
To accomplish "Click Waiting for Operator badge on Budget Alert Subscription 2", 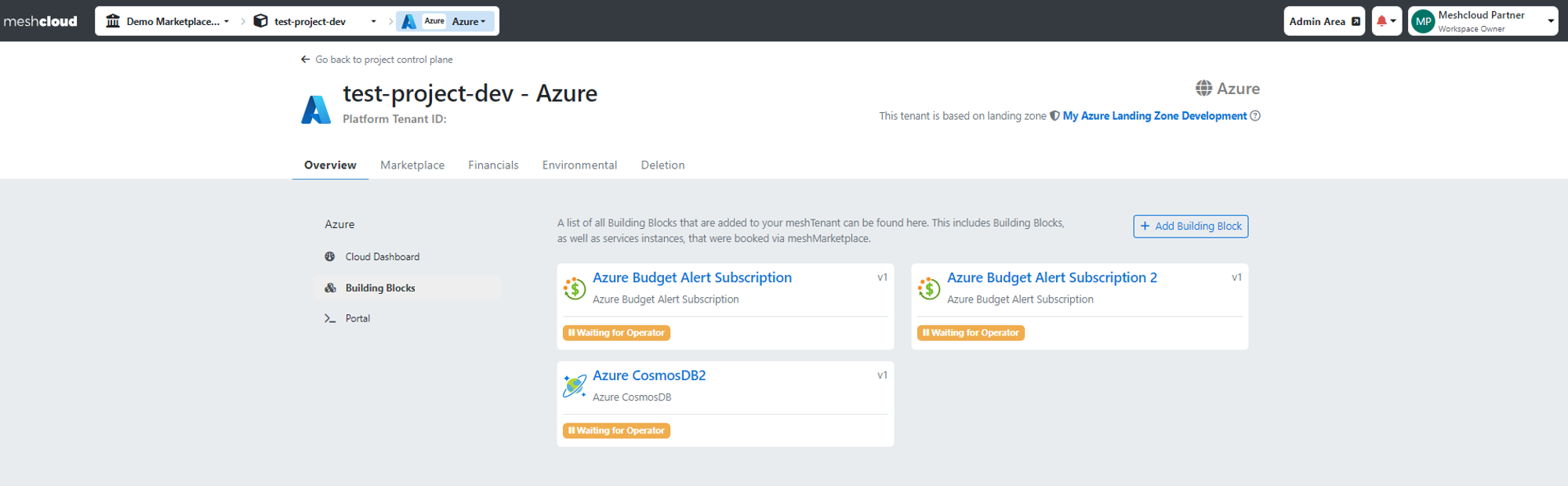I will click(971, 333).
